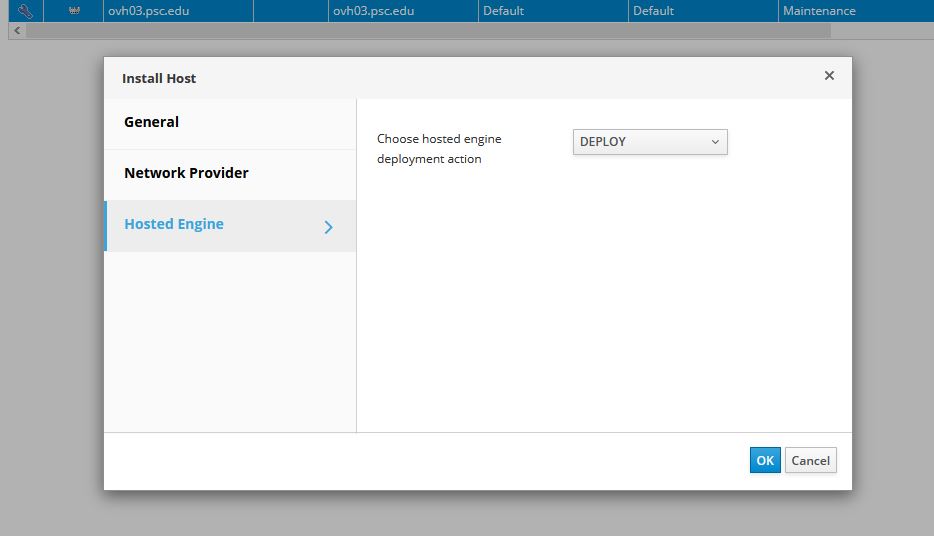The width and height of the screenshot is (934, 536).
Task: Switch to the General tab
Action: [x=151, y=122]
